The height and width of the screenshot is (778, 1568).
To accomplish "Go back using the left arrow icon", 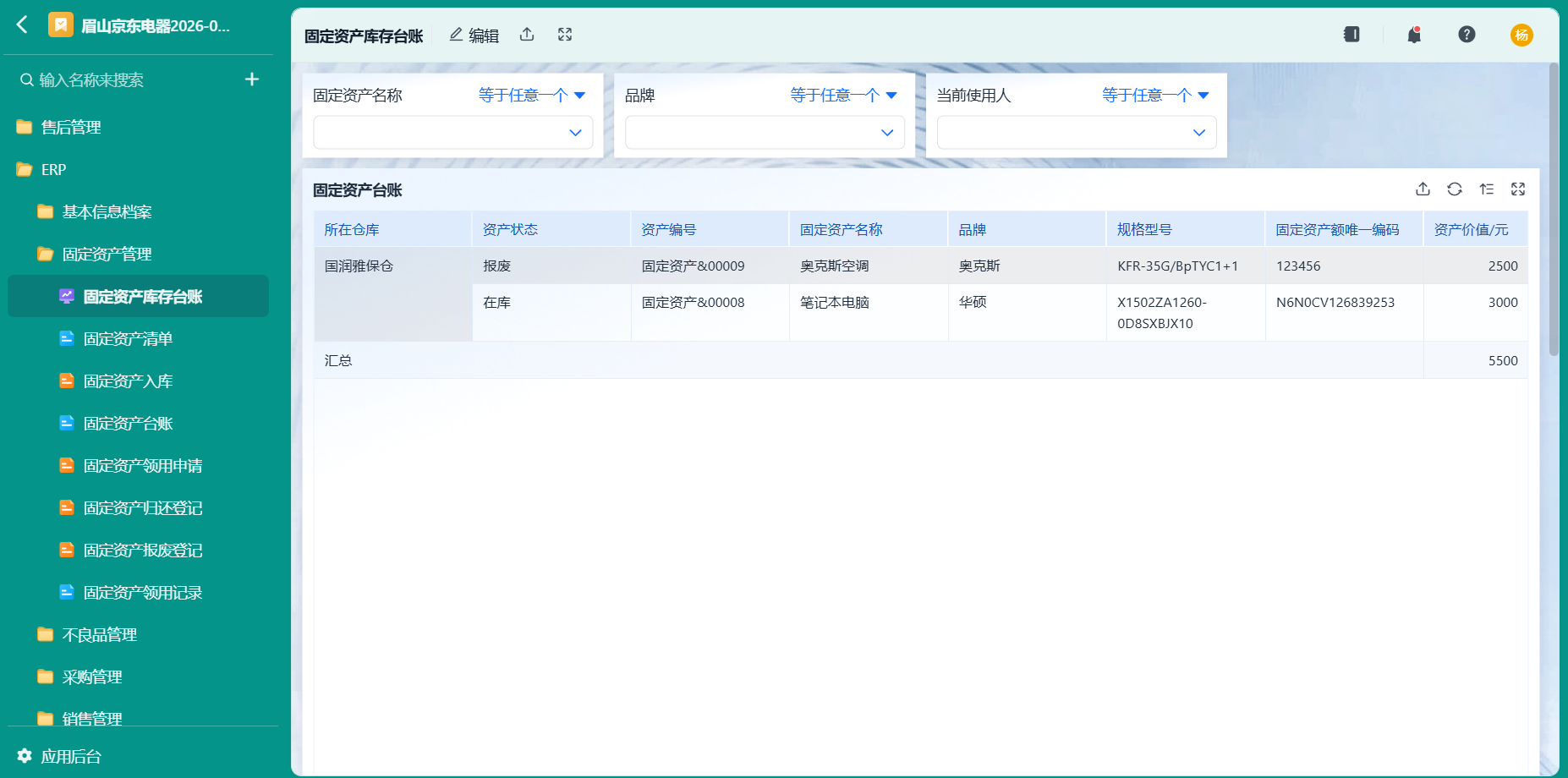I will tap(22, 25).
